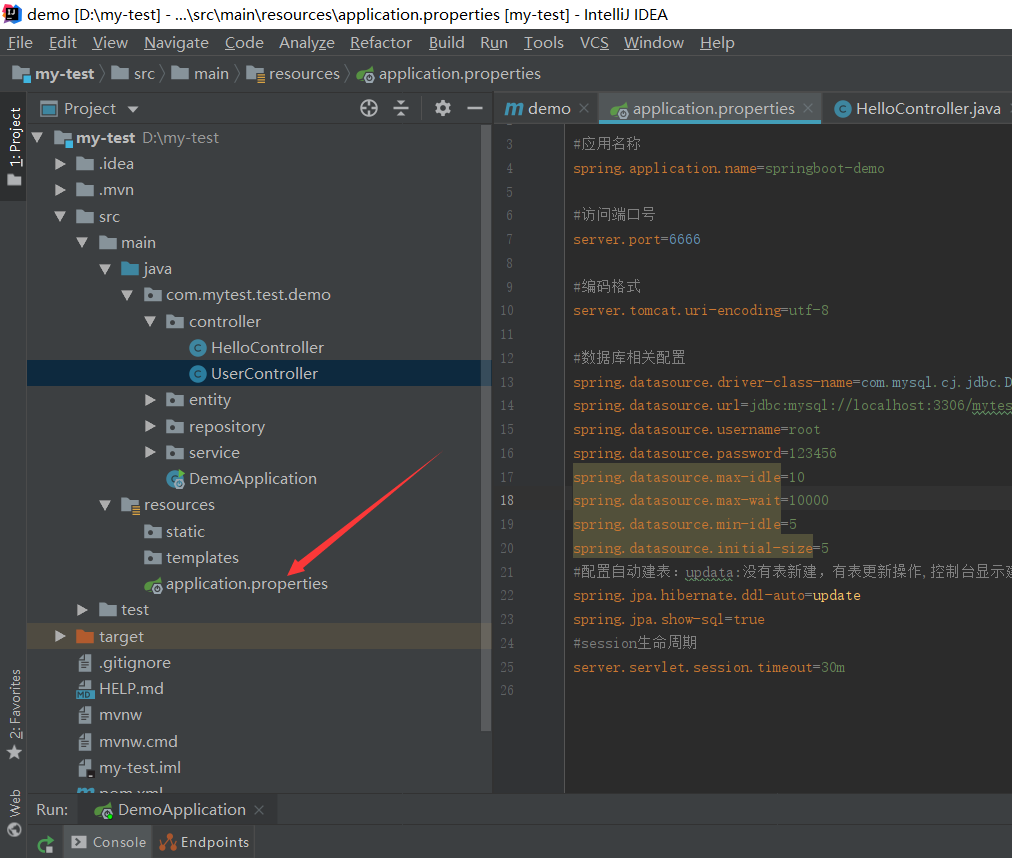Open the Refactor menu

tap(380, 43)
